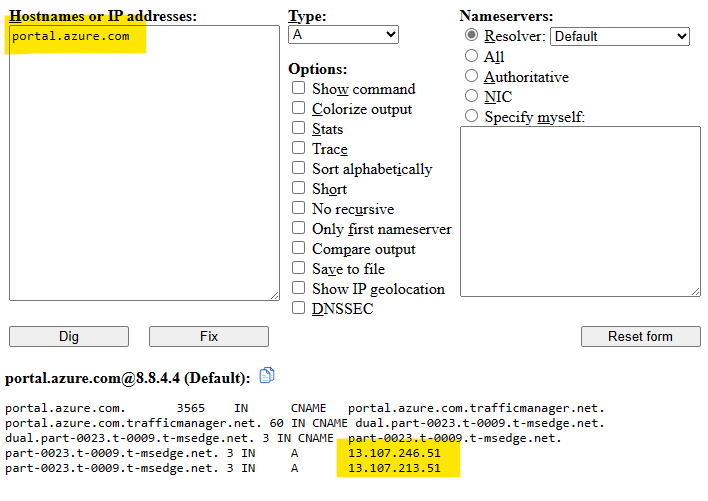Enable the Compare output checkbox
This screenshot has width=708, height=501.
pyautogui.click(x=298, y=248)
